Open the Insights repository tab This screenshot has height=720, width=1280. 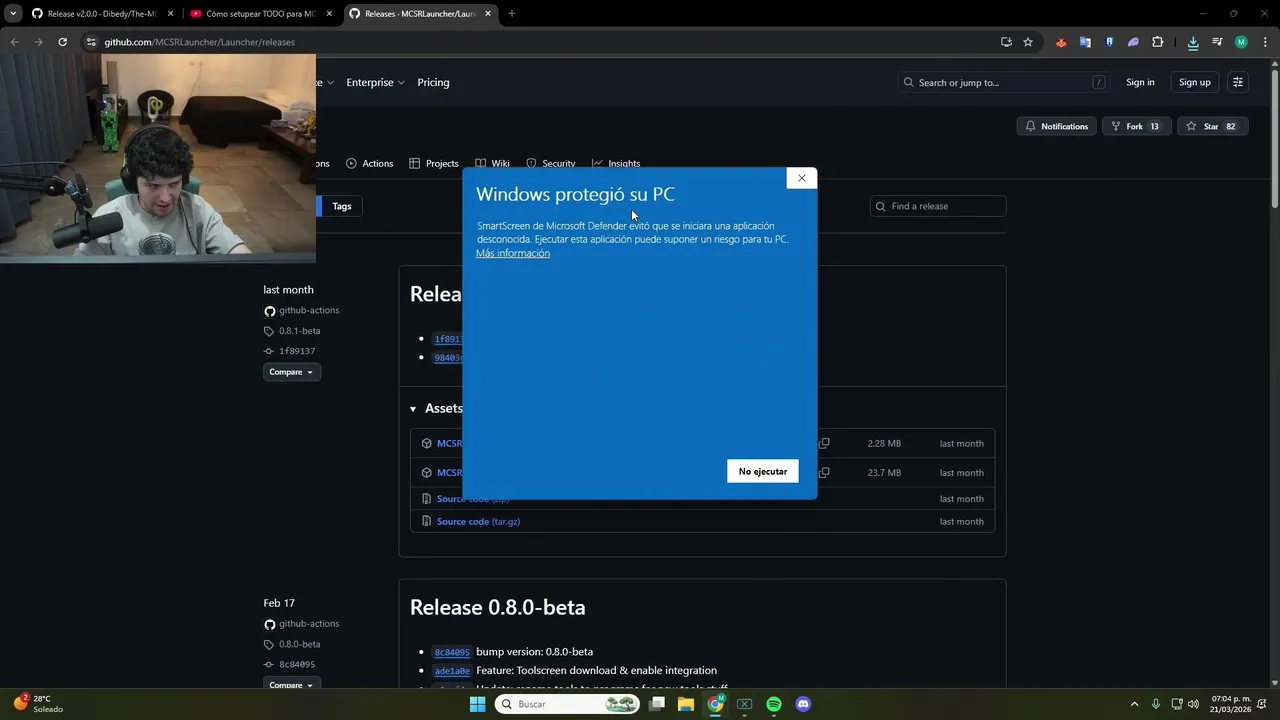click(616, 163)
